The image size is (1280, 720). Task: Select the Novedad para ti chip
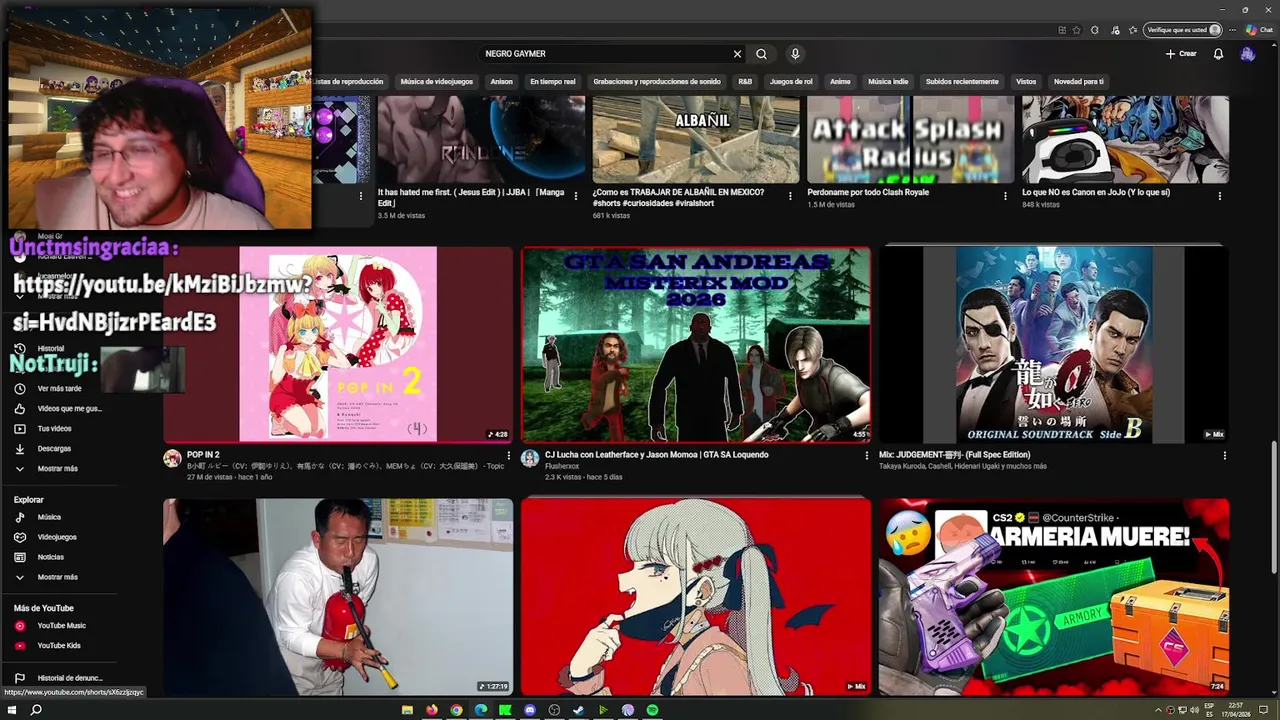click(1079, 82)
